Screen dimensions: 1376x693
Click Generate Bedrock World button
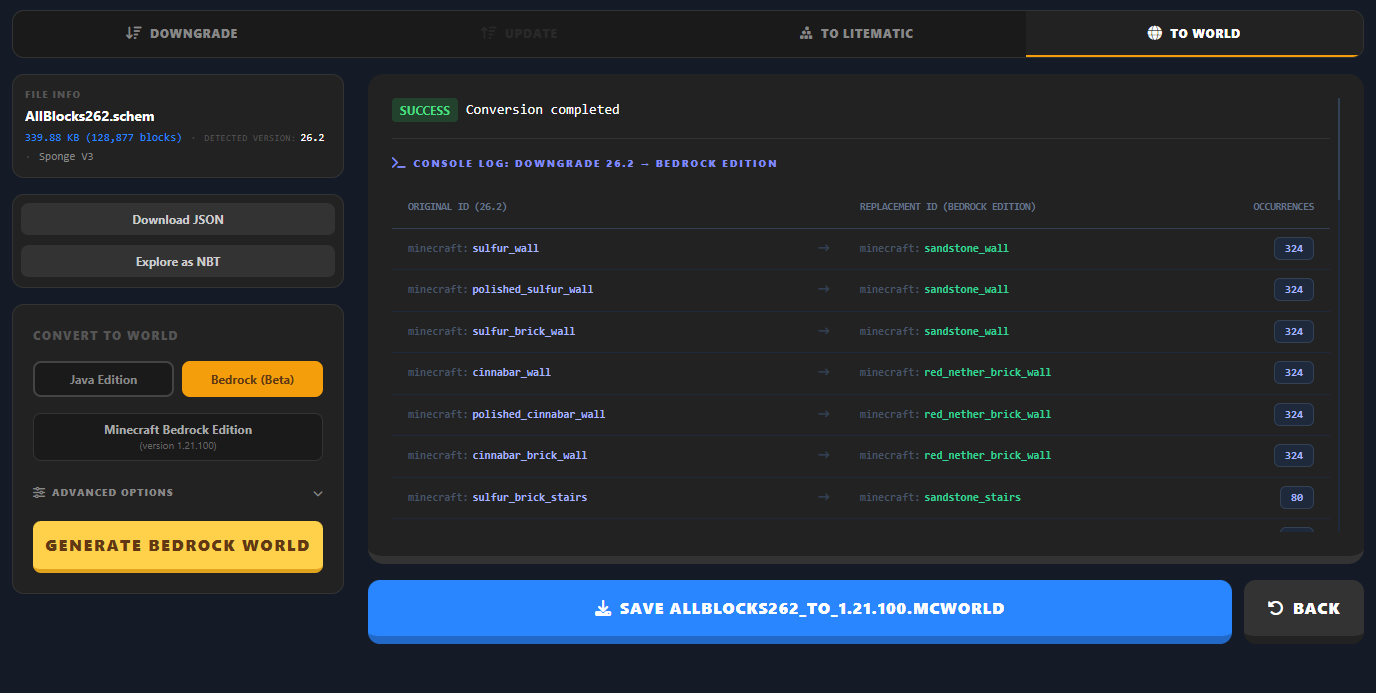click(178, 546)
